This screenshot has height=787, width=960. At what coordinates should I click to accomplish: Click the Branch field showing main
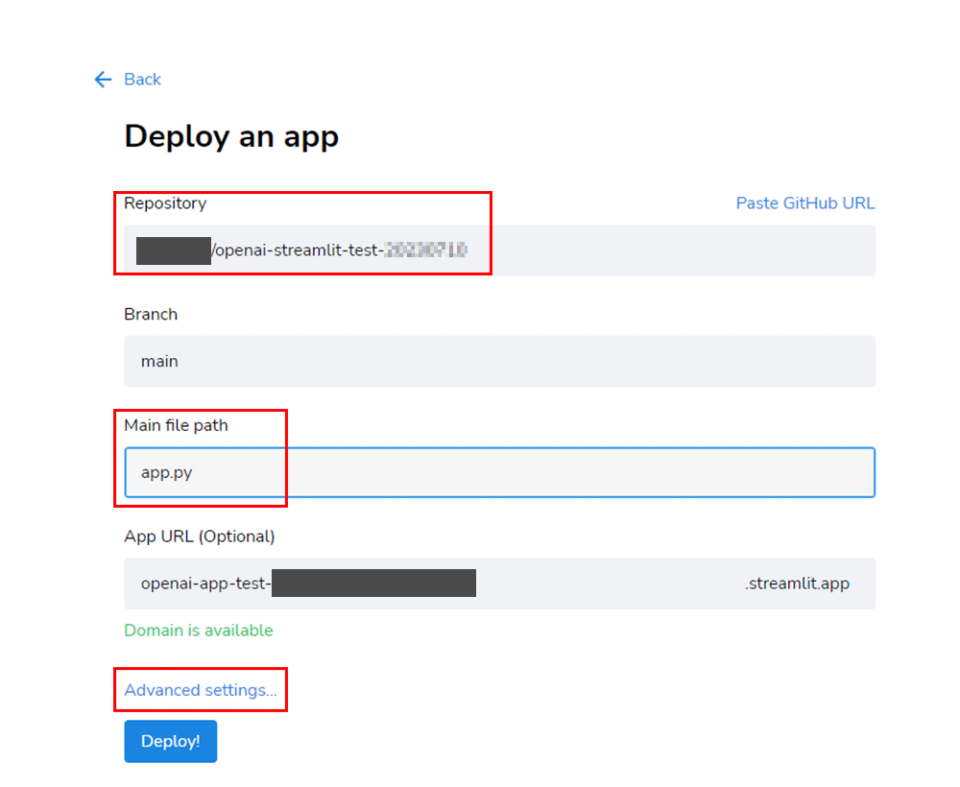pyautogui.click(x=500, y=361)
